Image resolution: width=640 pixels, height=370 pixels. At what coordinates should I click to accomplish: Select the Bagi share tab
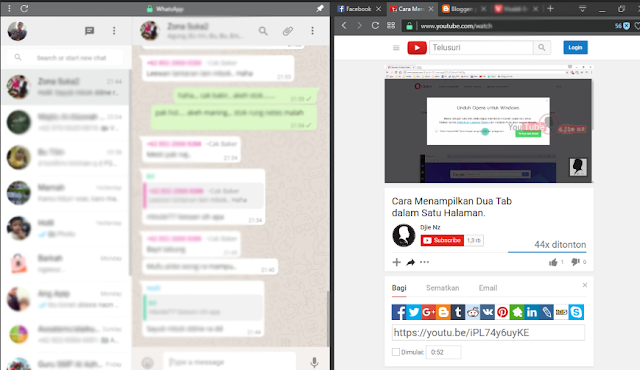coord(399,288)
